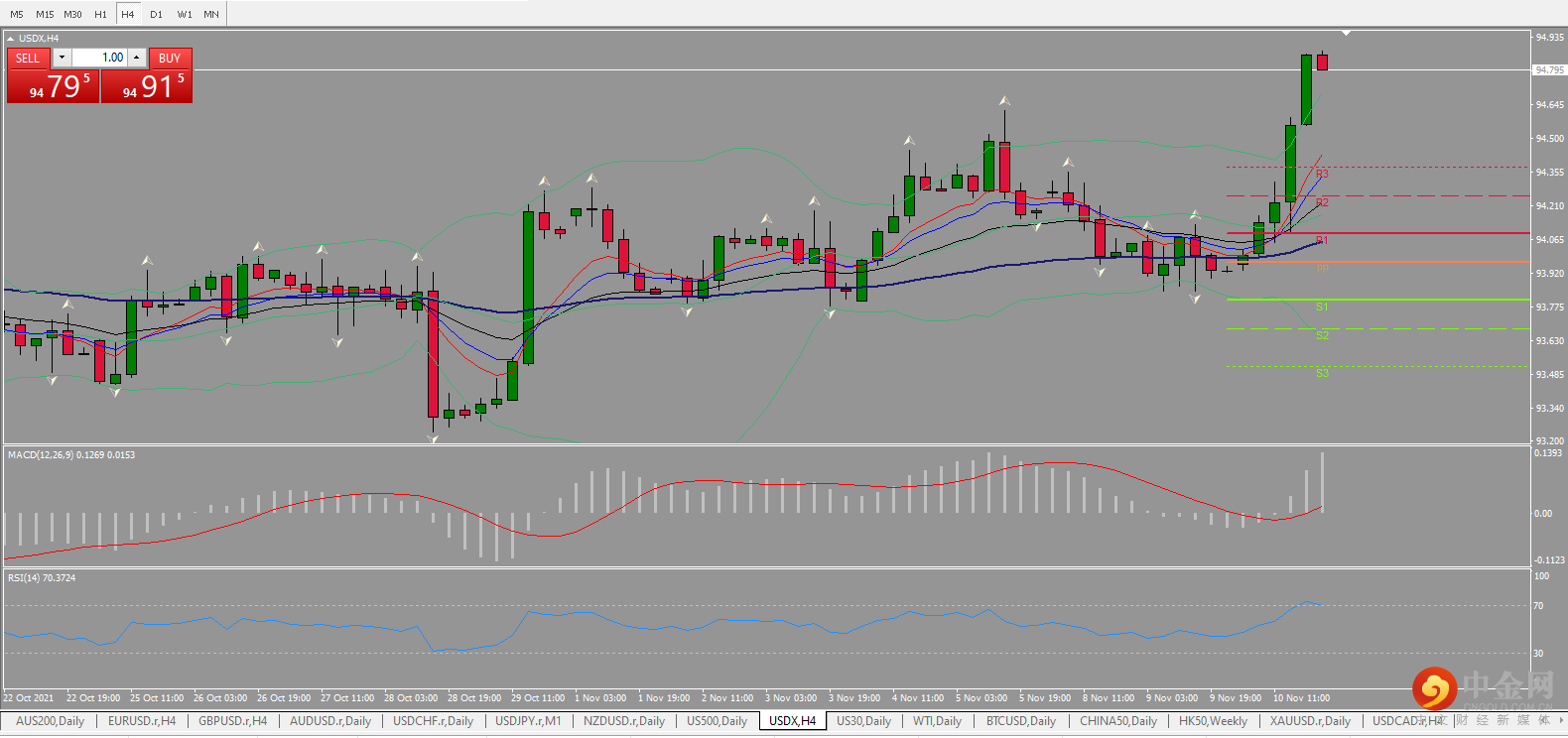Click the S3 pivot level label
Viewport: 1568px width, 738px height.
[x=1322, y=373]
